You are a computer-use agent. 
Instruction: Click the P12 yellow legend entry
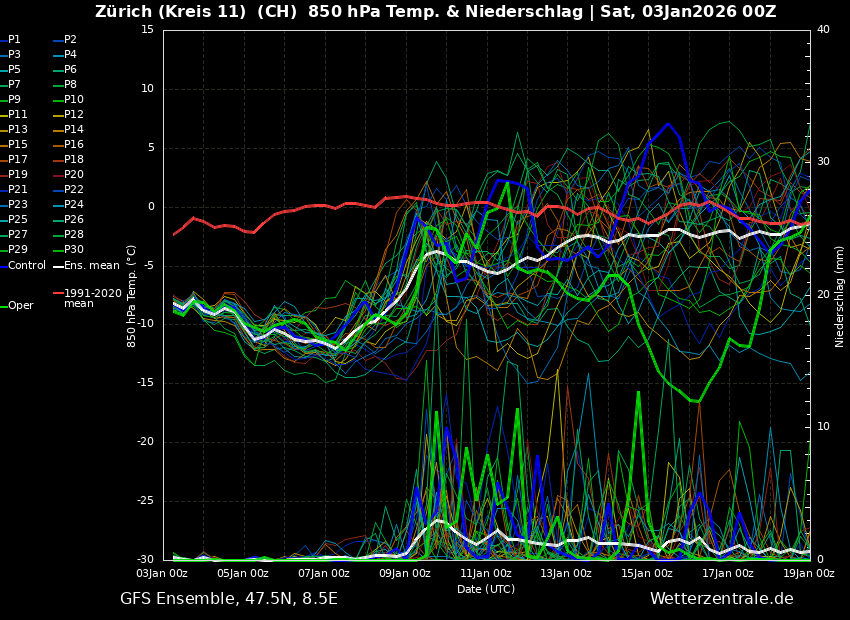tap(73, 115)
